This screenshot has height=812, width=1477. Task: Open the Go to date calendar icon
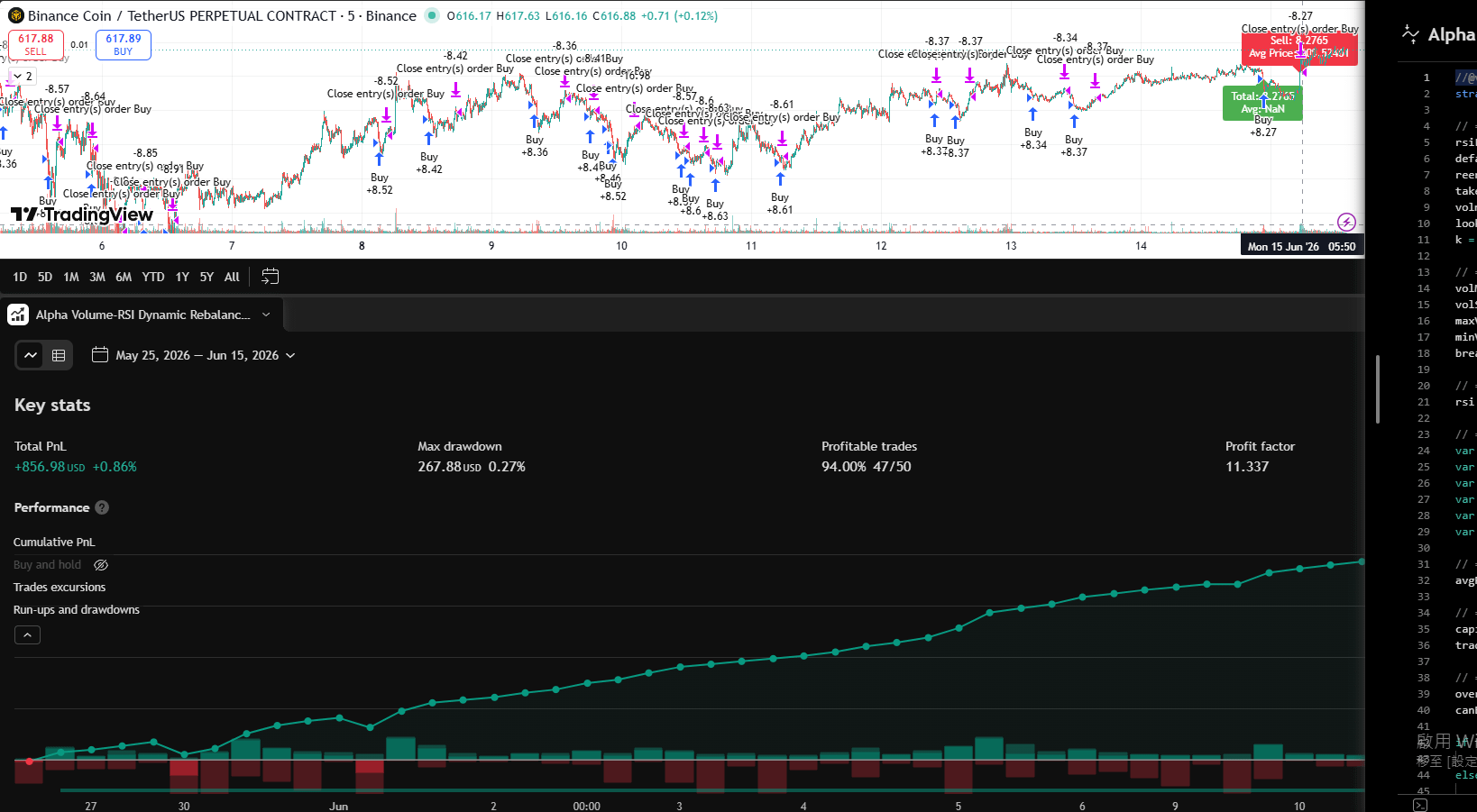point(270,277)
